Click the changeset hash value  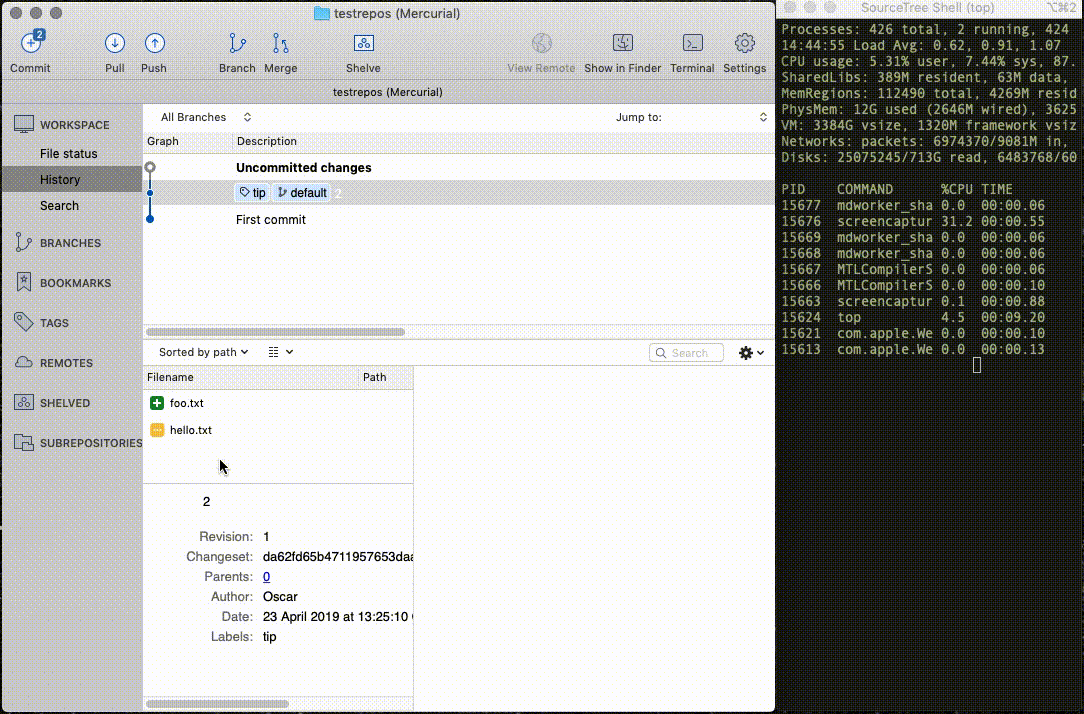337,557
